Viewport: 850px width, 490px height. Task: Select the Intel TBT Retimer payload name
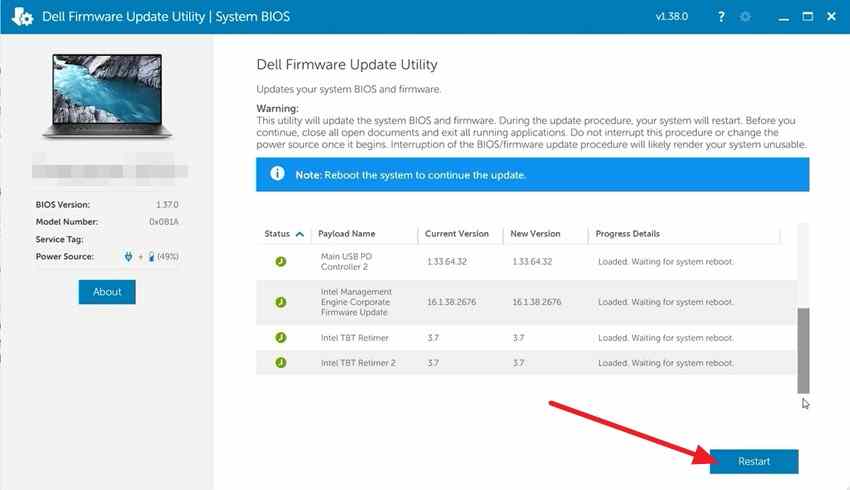pos(355,338)
